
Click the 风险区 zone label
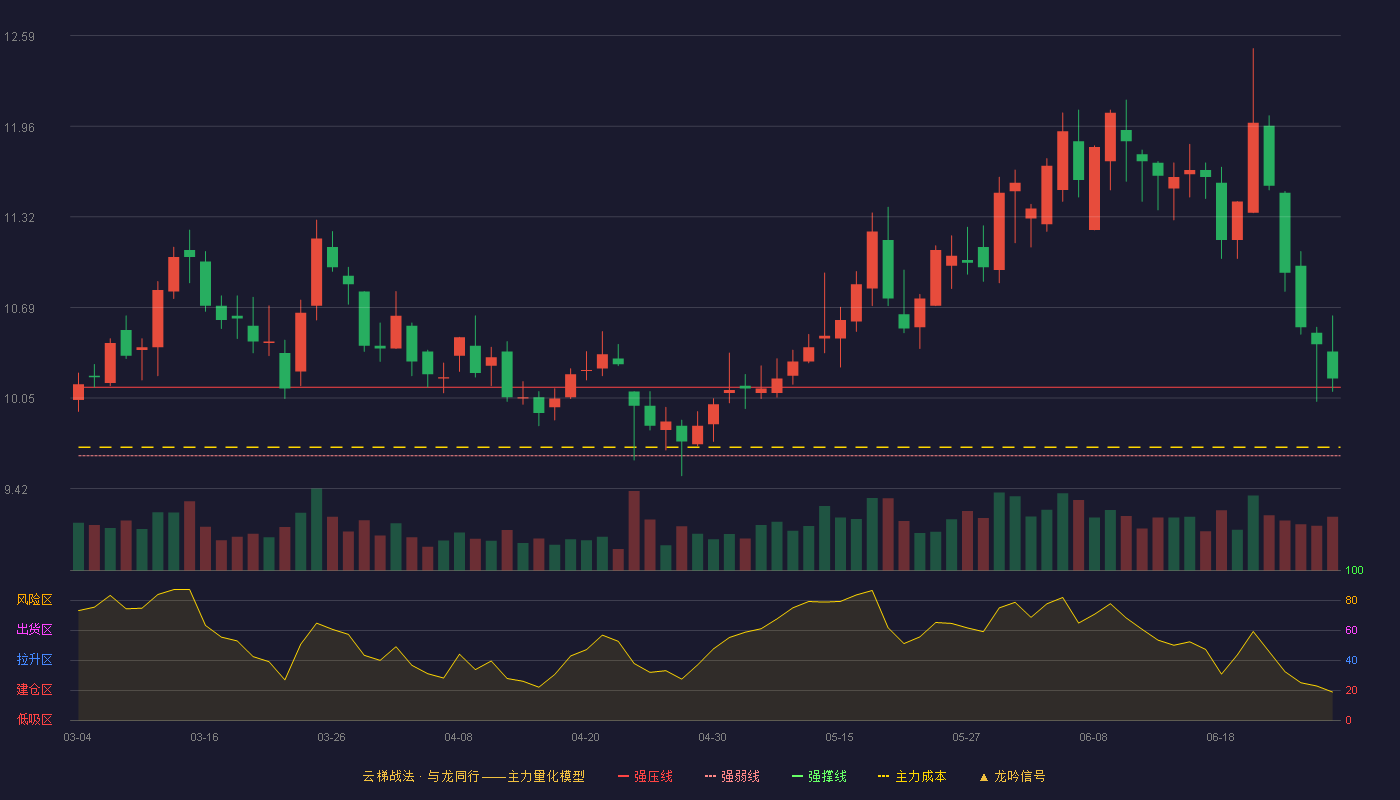[34, 600]
